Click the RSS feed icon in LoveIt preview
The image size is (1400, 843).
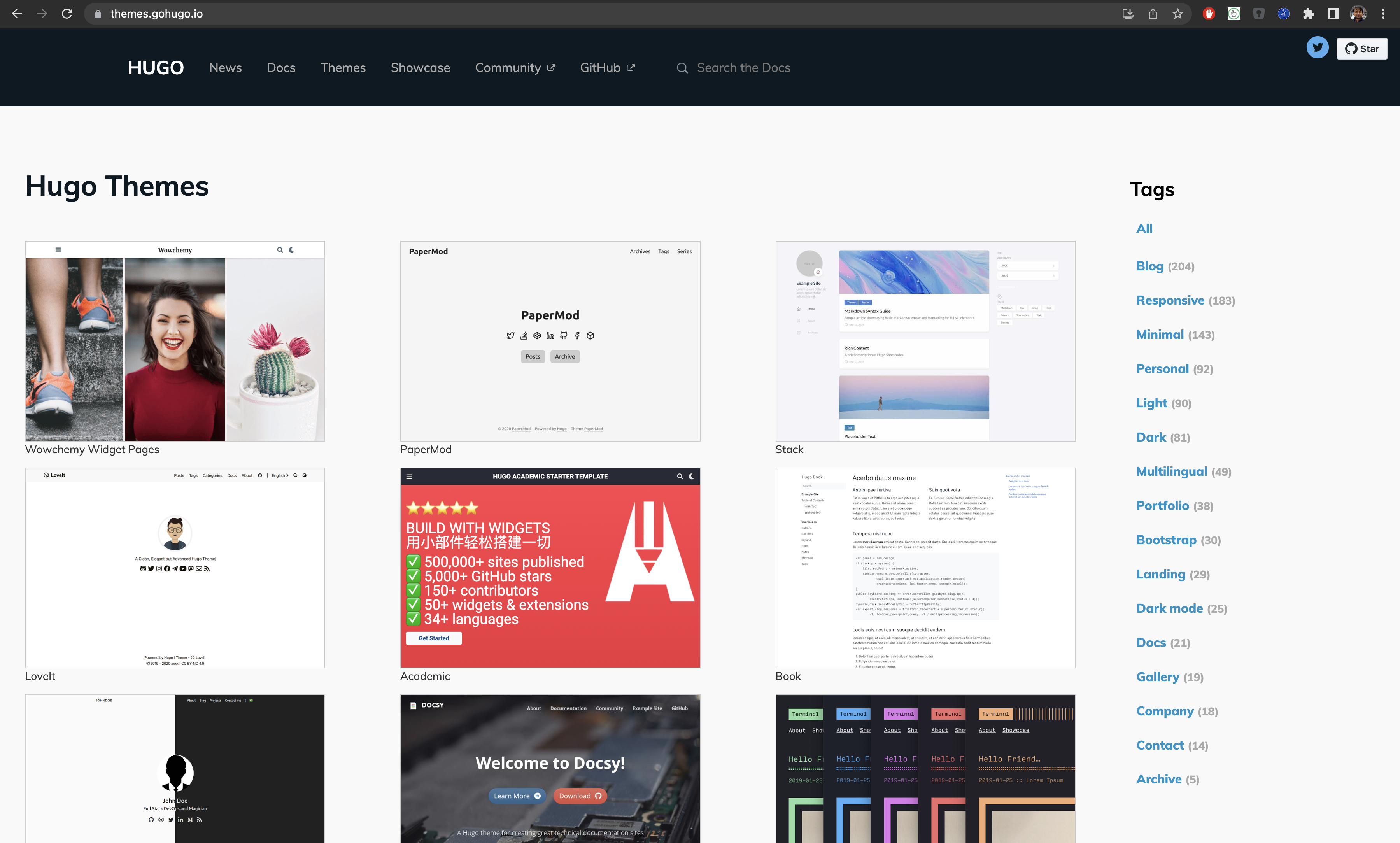tap(207, 568)
